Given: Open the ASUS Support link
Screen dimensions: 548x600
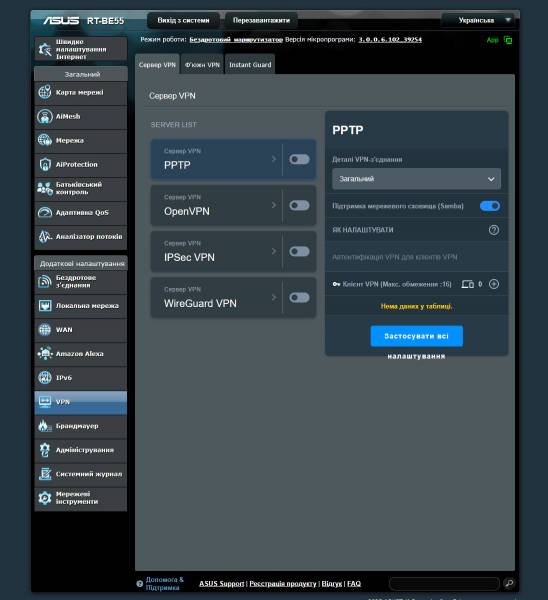Looking at the screenshot, I should (x=222, y=584).
